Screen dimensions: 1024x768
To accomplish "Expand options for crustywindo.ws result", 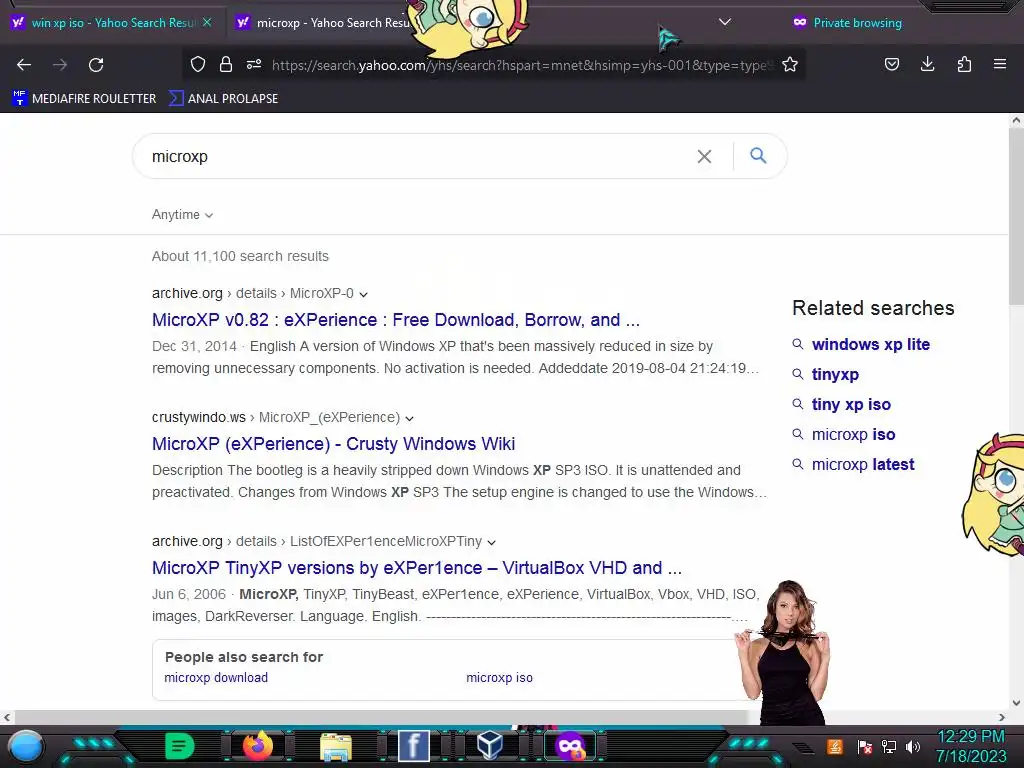I will click(x=409, y=418).
